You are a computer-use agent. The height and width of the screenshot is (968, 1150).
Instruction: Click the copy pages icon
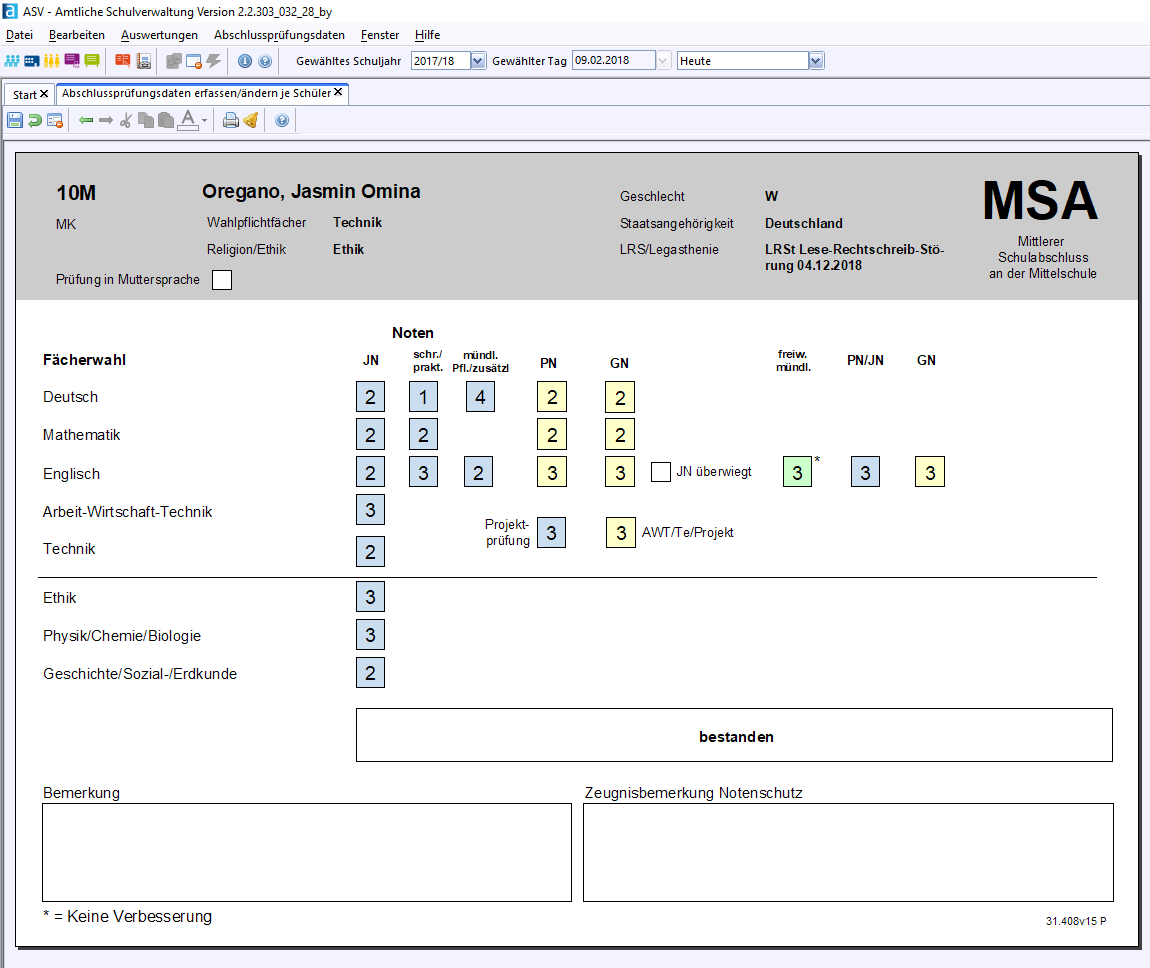pyautogui.click(x=146, y=120)
